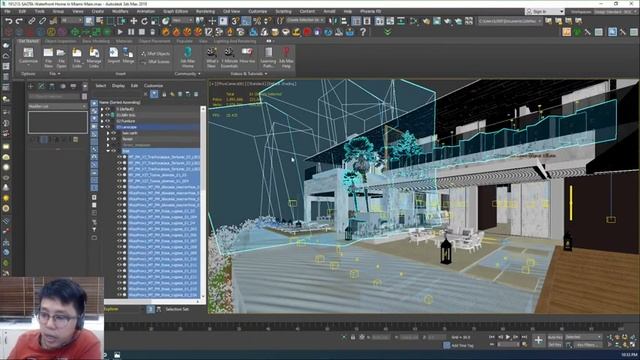Click the XRef Scenes button

(x=156, y=62)
